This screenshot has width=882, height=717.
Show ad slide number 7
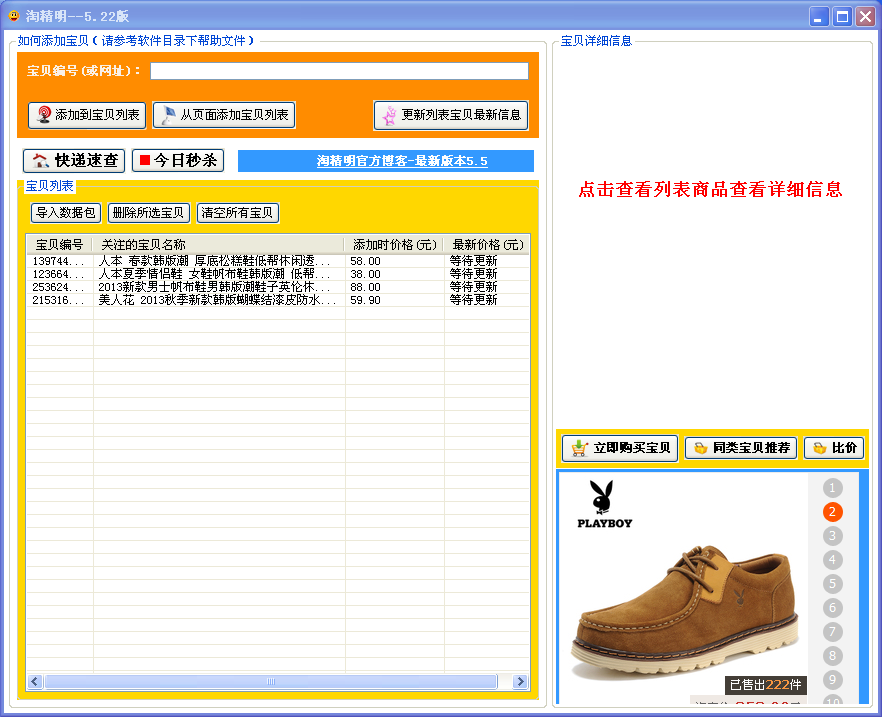[x=832, y=632]
